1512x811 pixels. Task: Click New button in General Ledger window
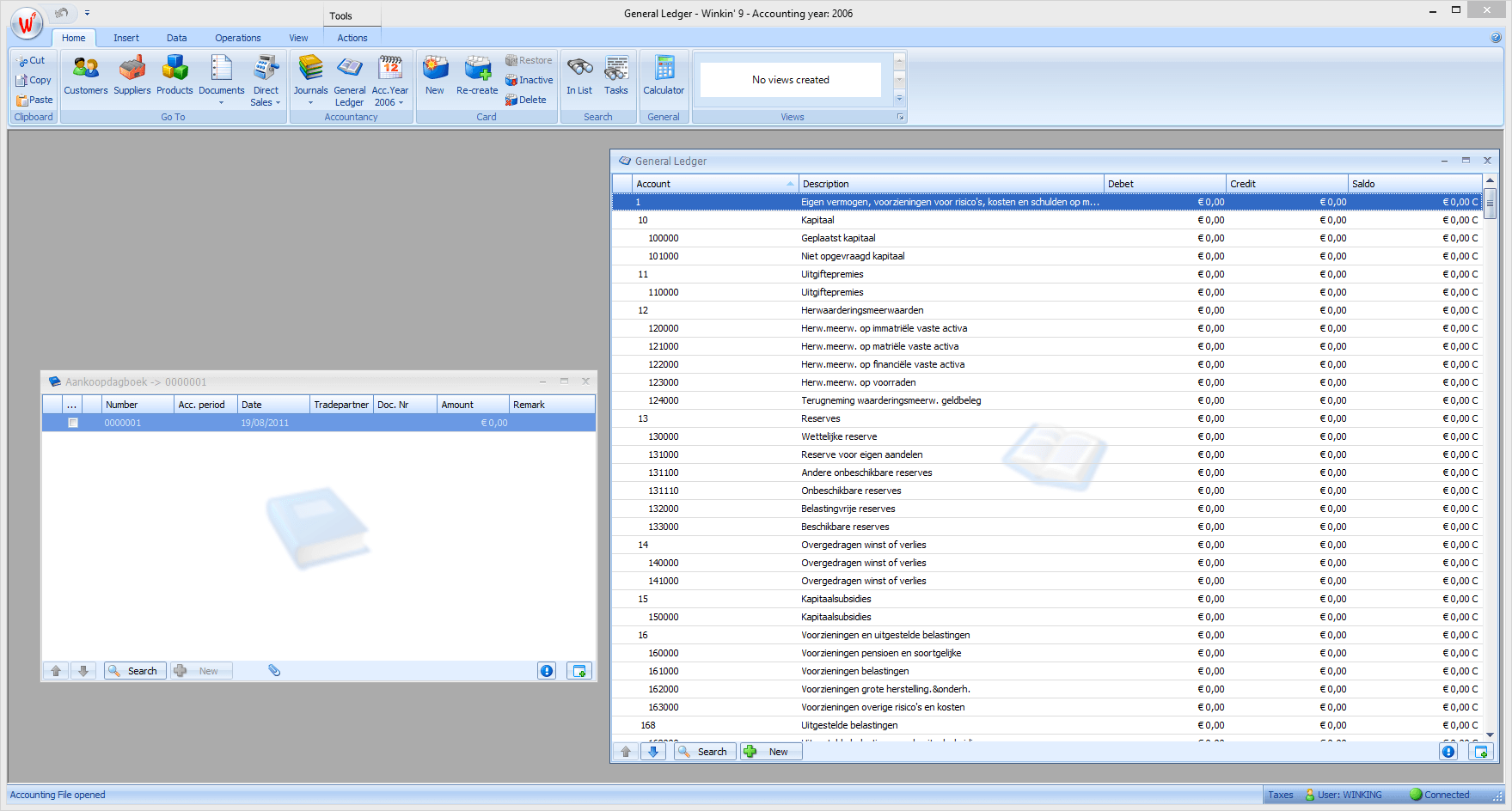771,752
